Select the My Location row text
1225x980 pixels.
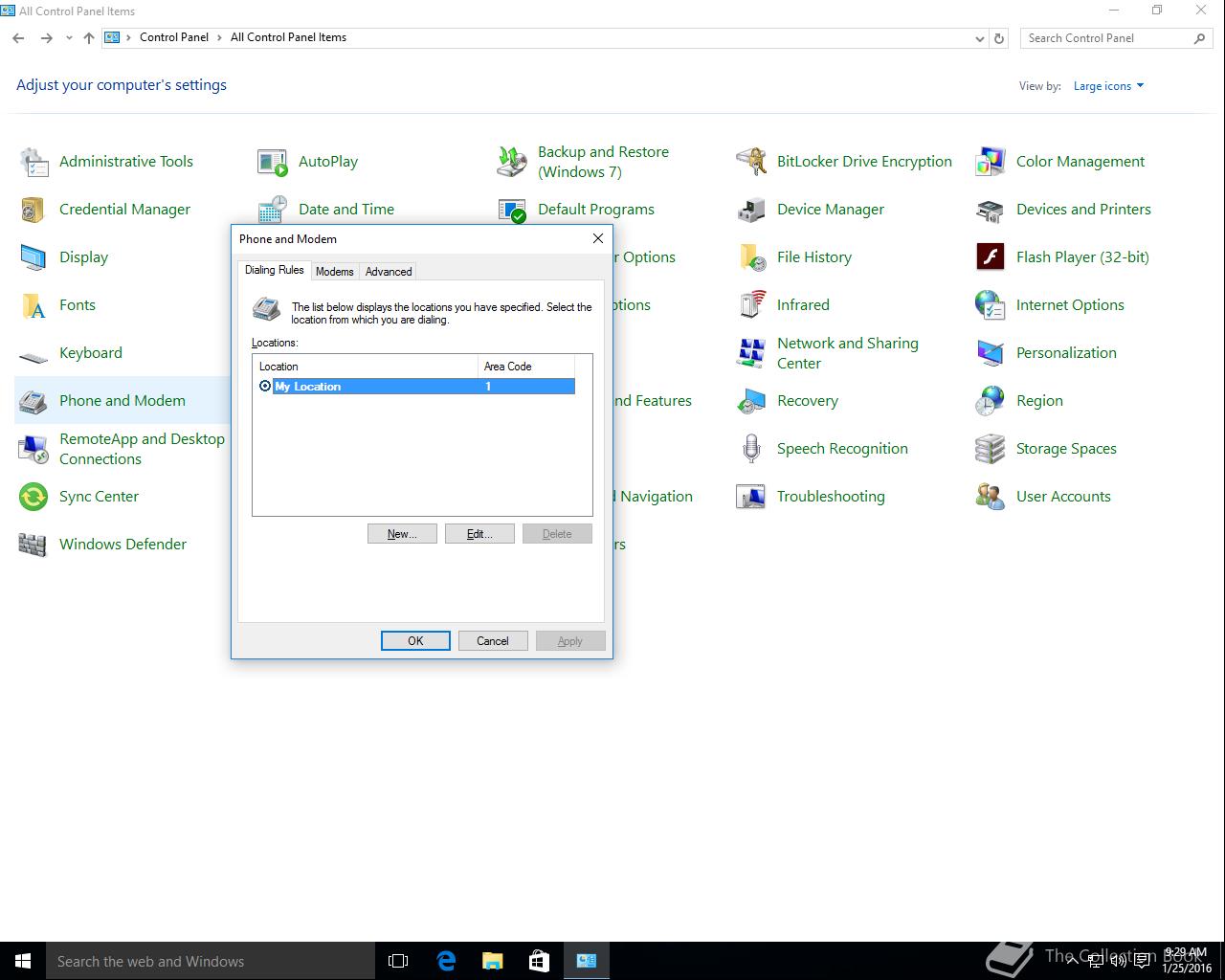(307, 387)
